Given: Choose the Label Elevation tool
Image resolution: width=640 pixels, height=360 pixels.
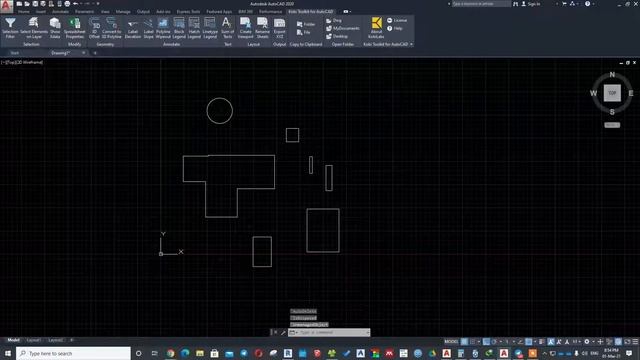Looking at the screenshot, I should pyautogui.click(x=133, y=28).
